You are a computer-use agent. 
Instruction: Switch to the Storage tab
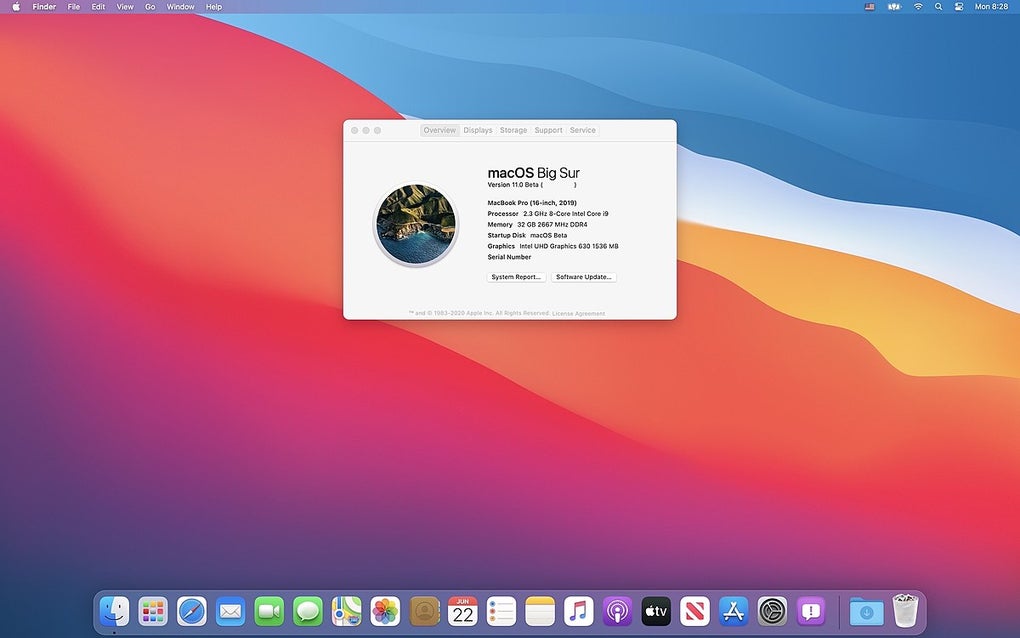click(x=513, y=130)
